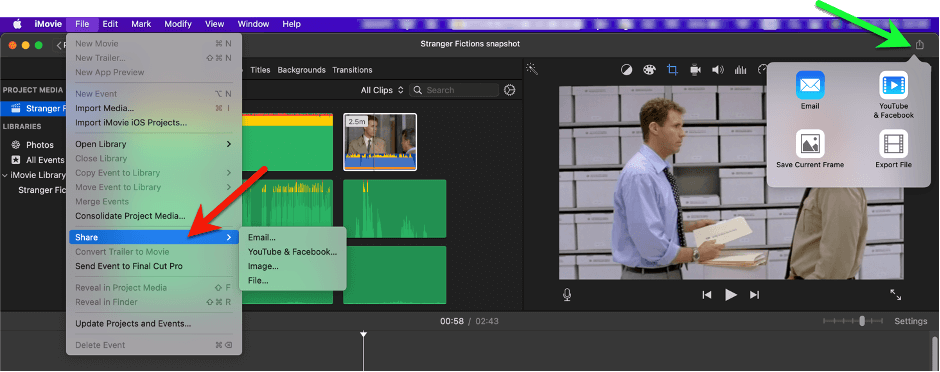940x372 pixels.
Task: Open the Modify menu
Action: 178,24
